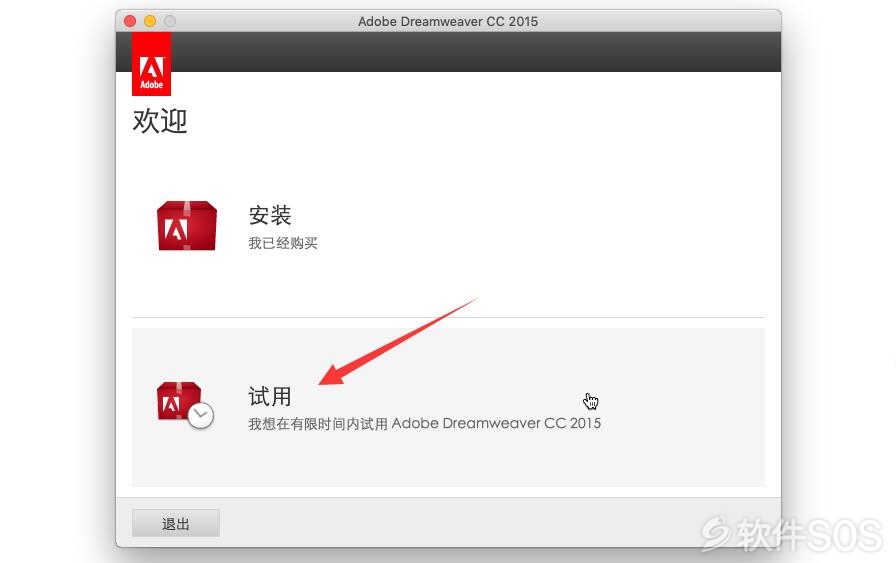Click the red Adobe logo badge
This screenshot has width=896, height=563.
151,63
